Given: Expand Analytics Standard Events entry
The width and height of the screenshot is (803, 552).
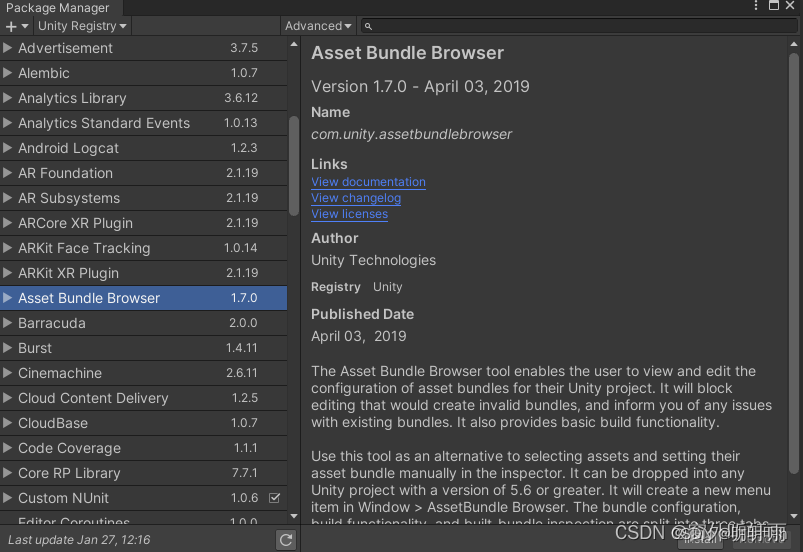Looking at the screenshot, I should coord(7,123).
